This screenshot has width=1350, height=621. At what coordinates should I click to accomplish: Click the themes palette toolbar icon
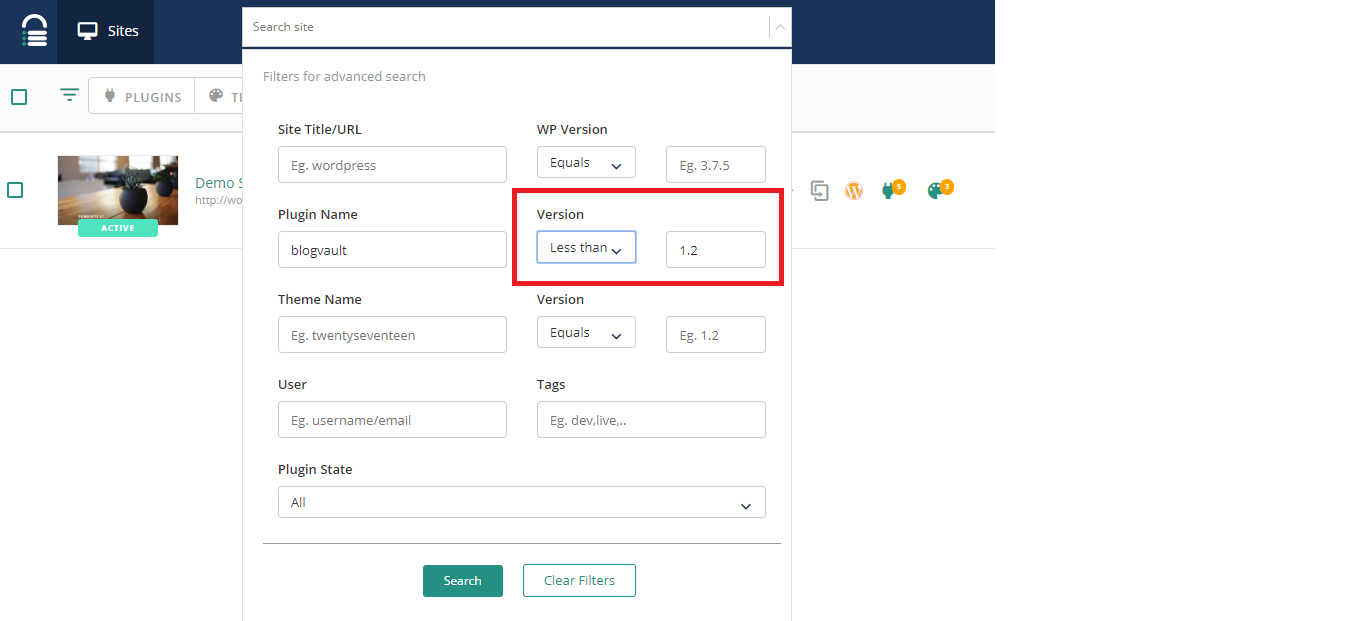coord(217,97)
